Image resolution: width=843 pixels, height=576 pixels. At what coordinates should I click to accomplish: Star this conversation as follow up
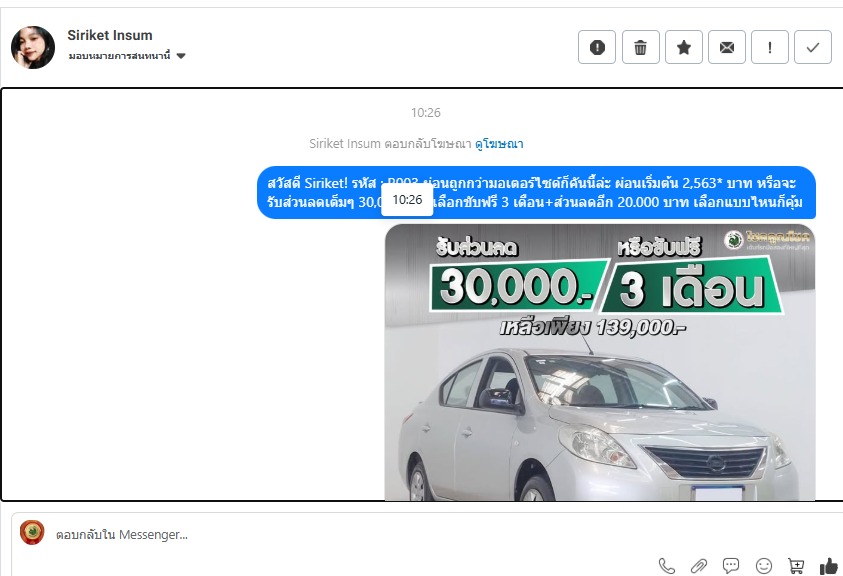coord(683,47)
